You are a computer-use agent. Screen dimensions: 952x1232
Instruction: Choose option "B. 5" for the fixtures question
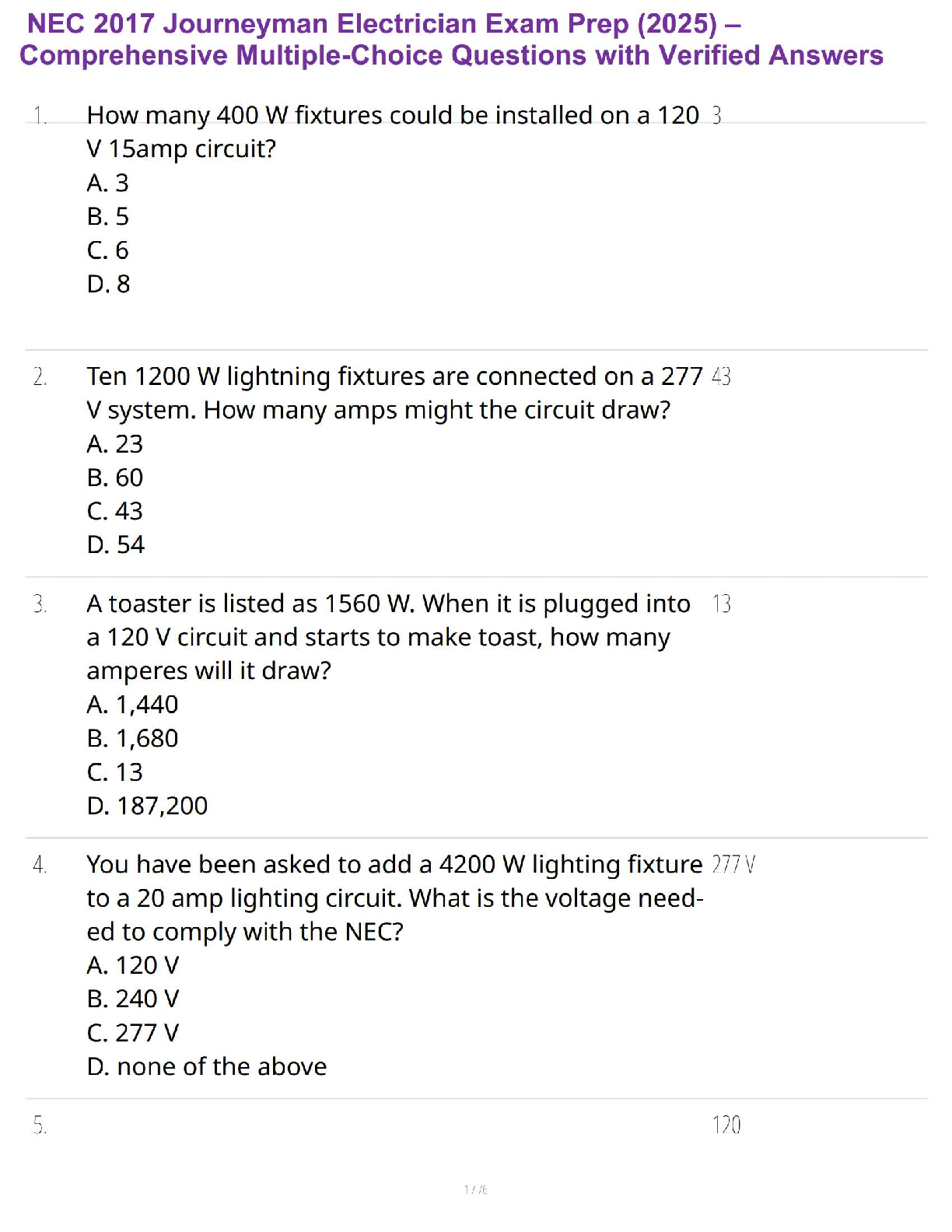tap(107, 216)
